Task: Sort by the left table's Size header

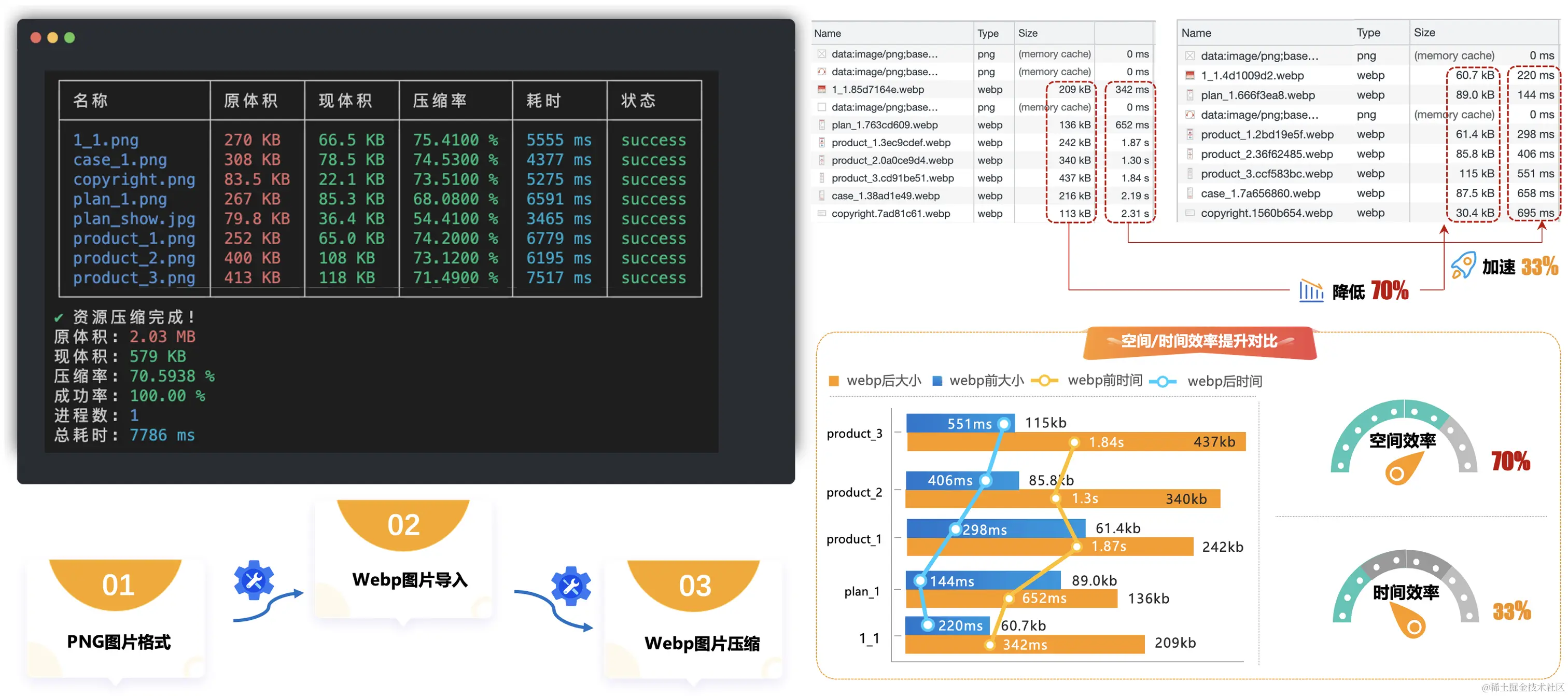Action: click(x=1028, y=33)
